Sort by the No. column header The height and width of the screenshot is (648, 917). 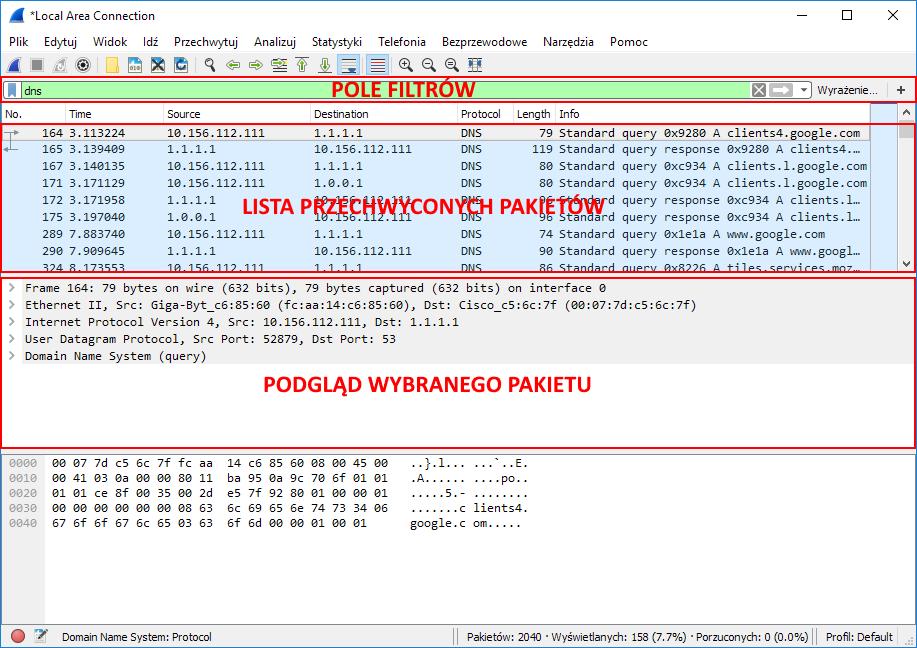click(x=33, y=114)
